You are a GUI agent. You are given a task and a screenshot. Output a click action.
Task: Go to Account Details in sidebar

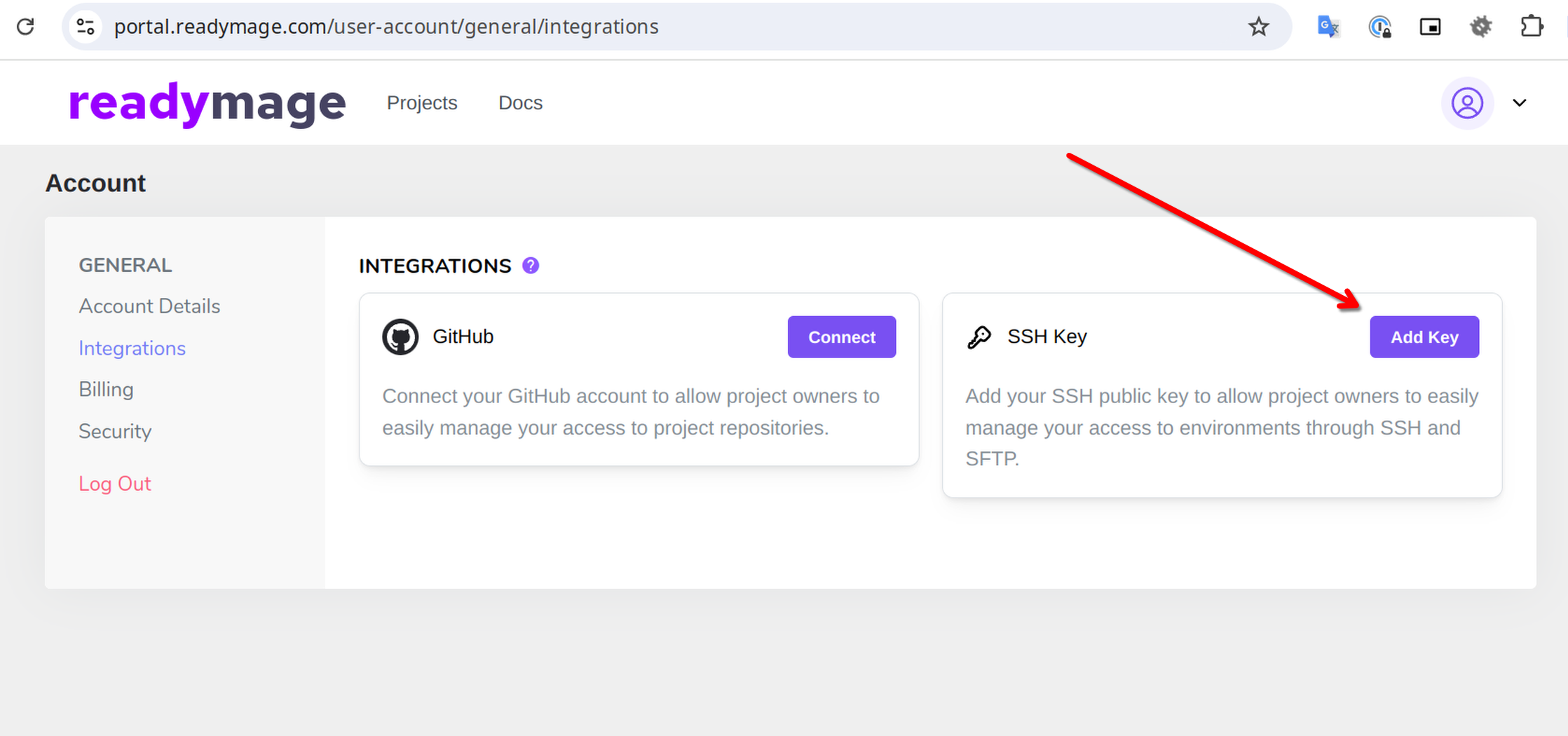click(x=149, y=306)
